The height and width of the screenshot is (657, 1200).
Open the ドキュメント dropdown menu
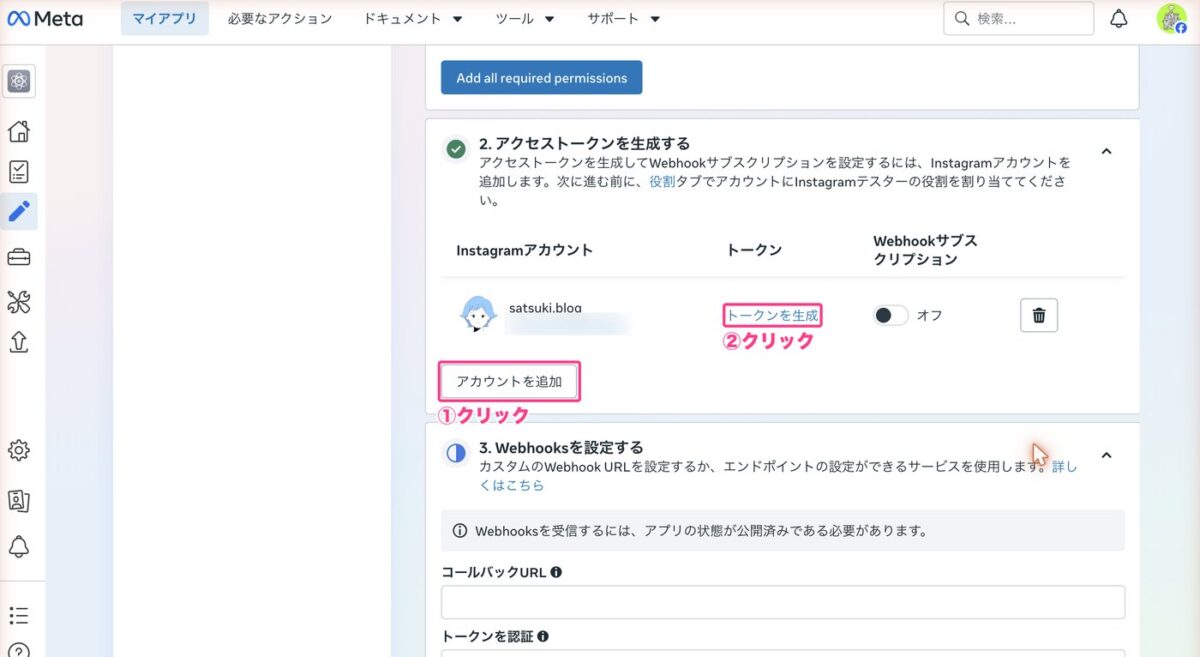(413, 19)
